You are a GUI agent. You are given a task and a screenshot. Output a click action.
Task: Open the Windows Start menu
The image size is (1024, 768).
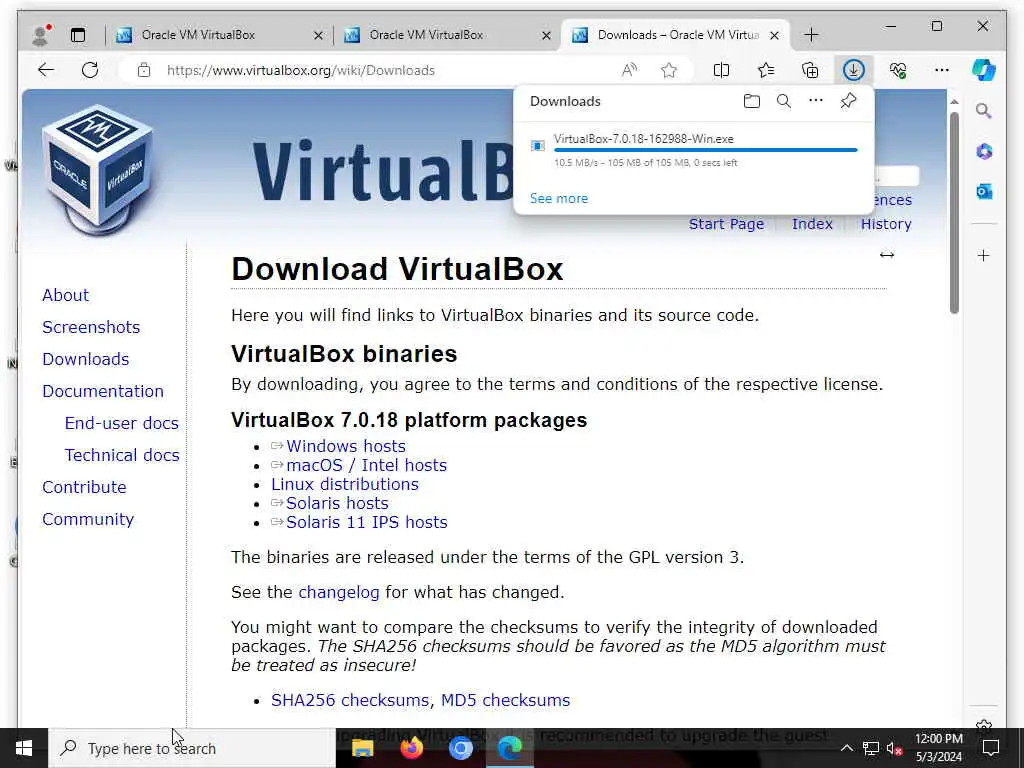(x=24, y=748)
